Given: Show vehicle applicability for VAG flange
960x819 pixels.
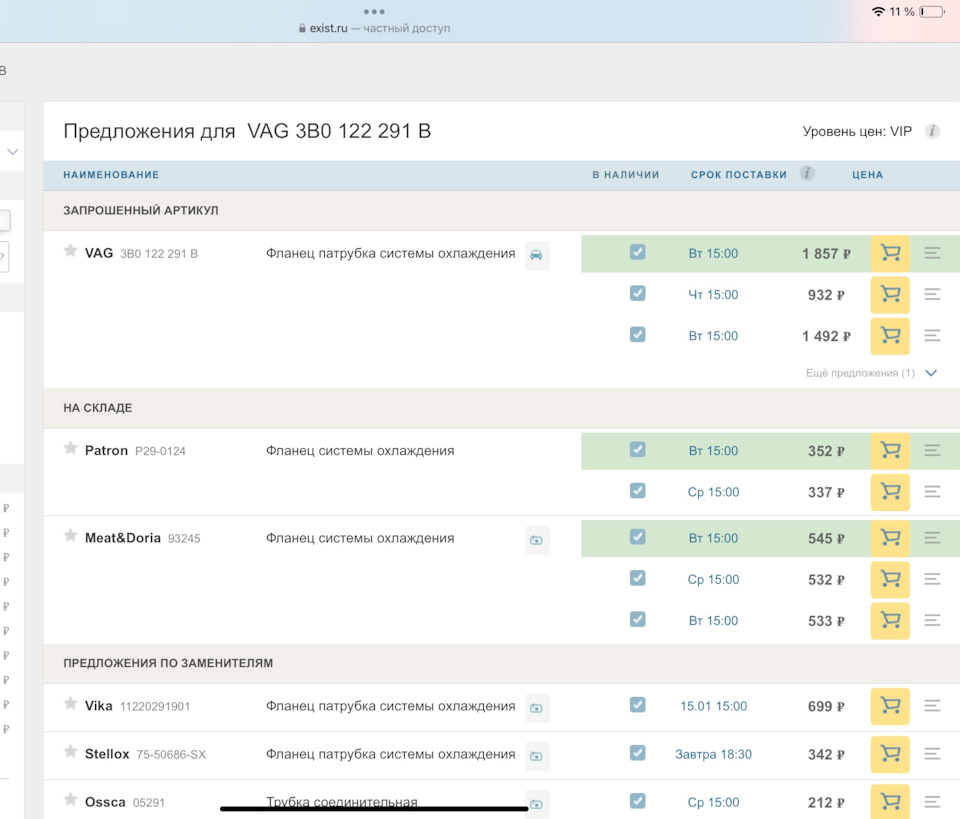Looking at the screenshot, I should click(536, 255).
